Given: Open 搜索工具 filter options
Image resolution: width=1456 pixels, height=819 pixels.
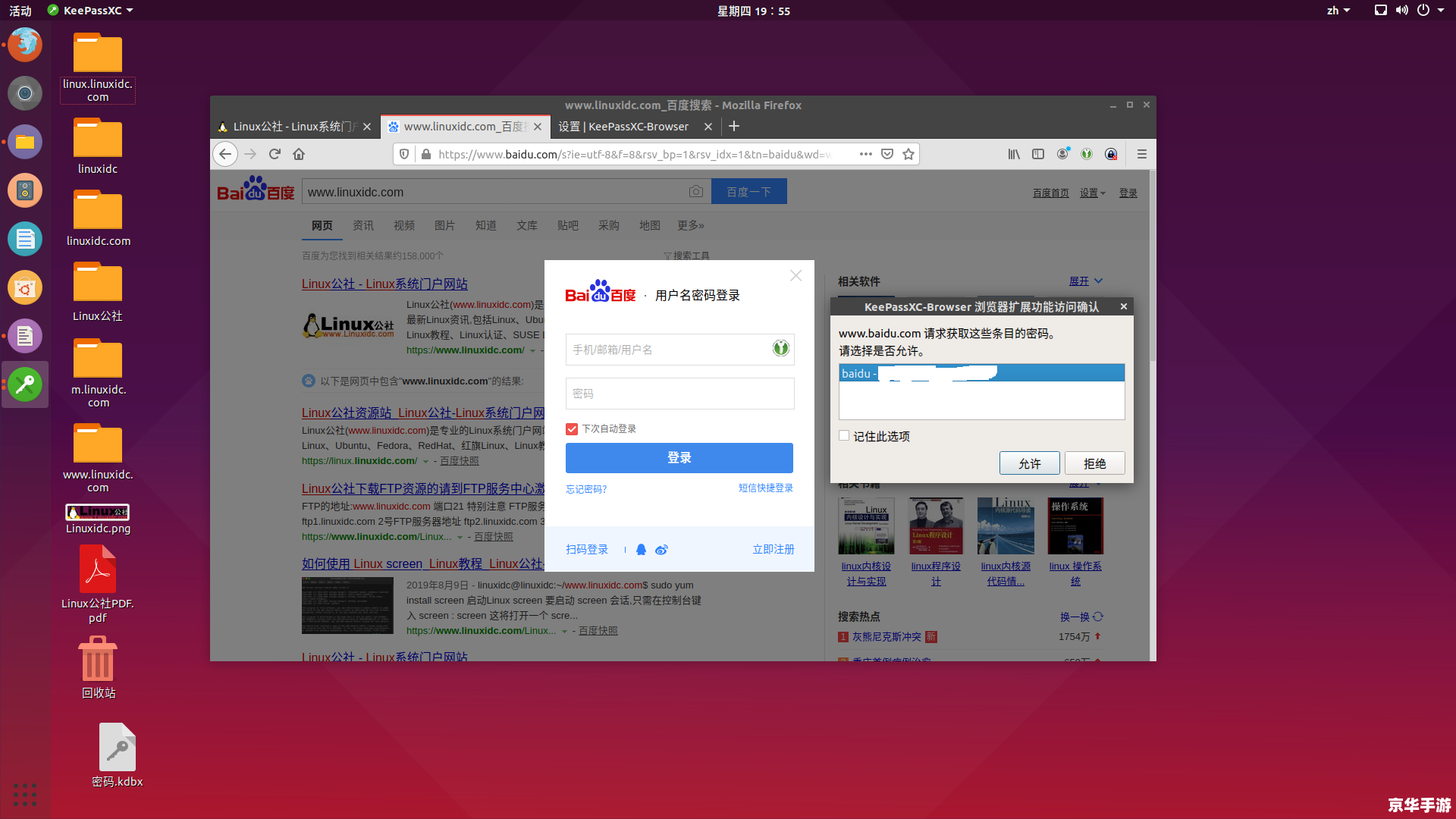Looking at the screenshot, I should click(687, 256).
